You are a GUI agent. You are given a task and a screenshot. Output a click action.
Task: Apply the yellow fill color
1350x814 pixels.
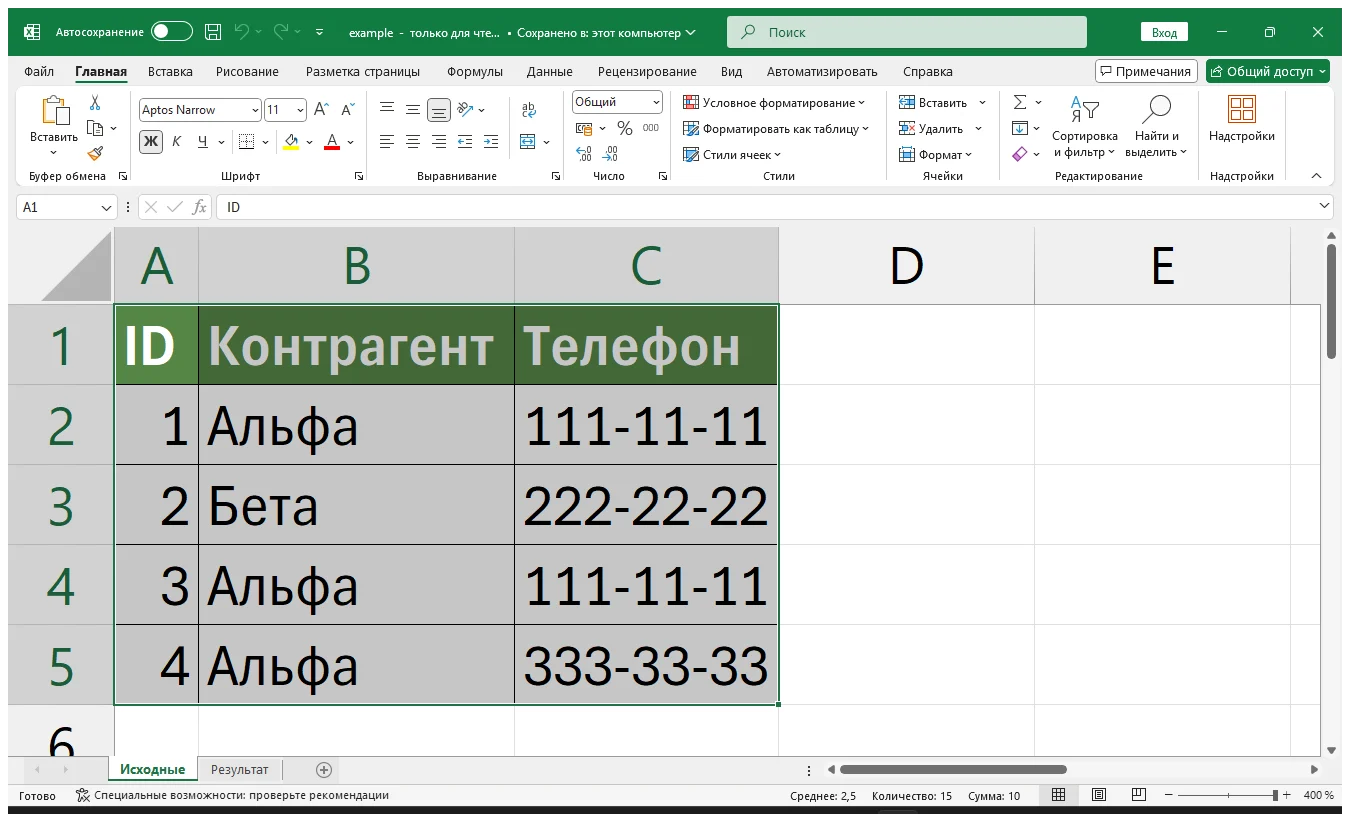click(291, 142)
